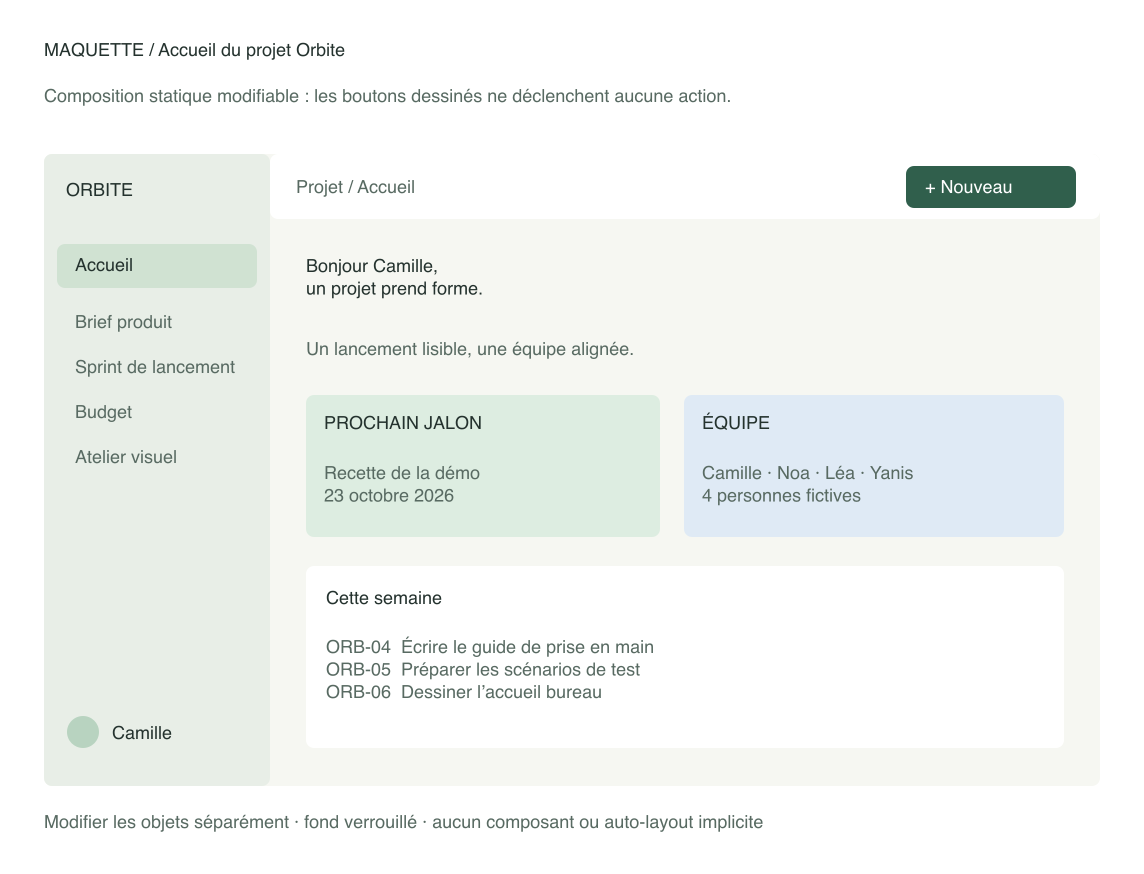Open the Budget sidebar item
Screen dimensions: 1144x874
pyautogui.click(x=104, y=412)
